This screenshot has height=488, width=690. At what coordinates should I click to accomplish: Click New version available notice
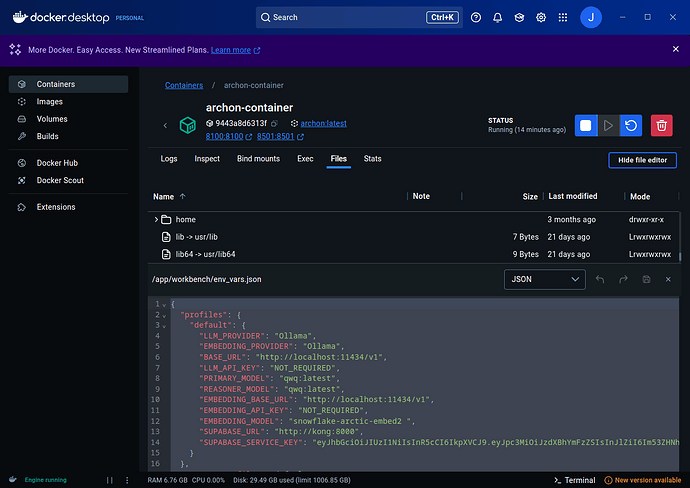(x=642, y=480)
